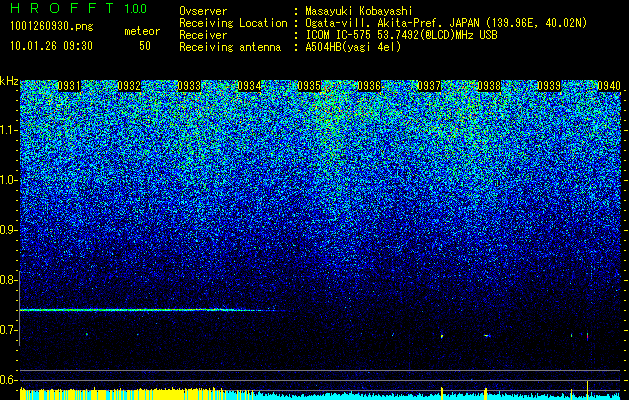Image resolution: width=629 pixels, height=400 pixels.
Task: Click the yellow signal-level bars at bottom left
Action: tap(136, 394)
